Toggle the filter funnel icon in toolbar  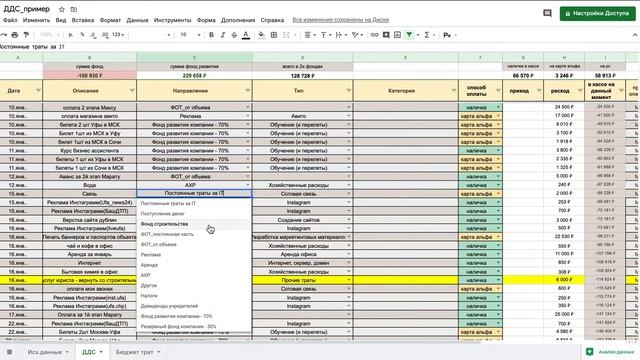click(409, 35)
